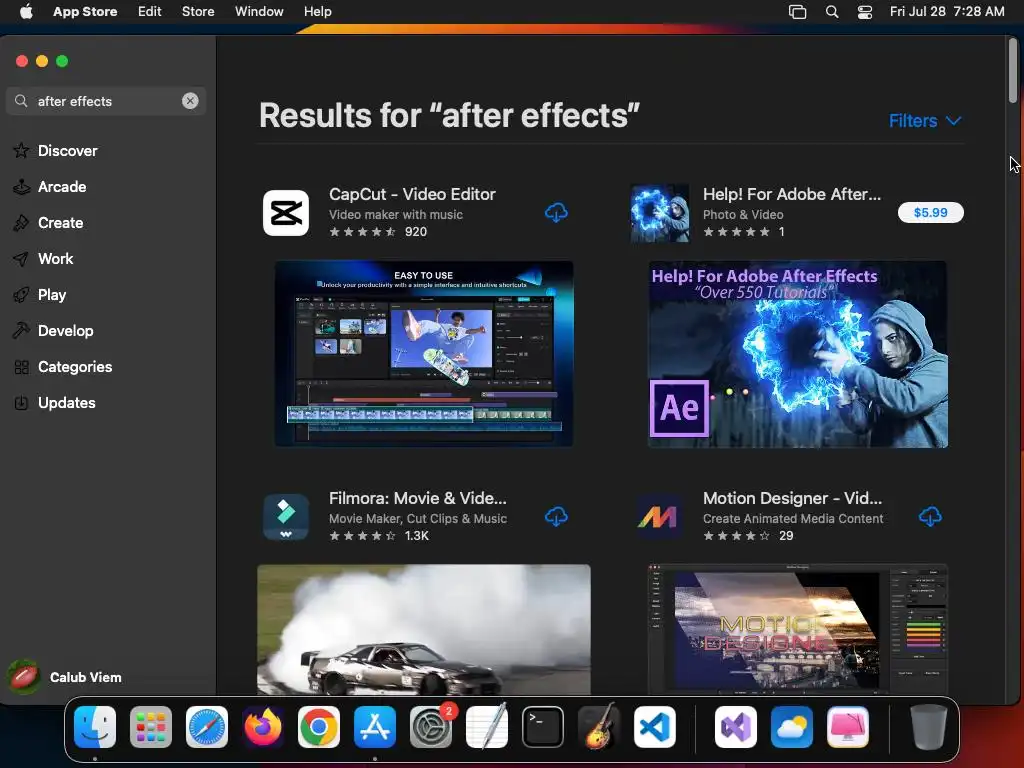Image resolution: width=1024 pixels, height=768 pixels.
Task: Open CleanMyMac from the Dock
Action: point(848,727)
